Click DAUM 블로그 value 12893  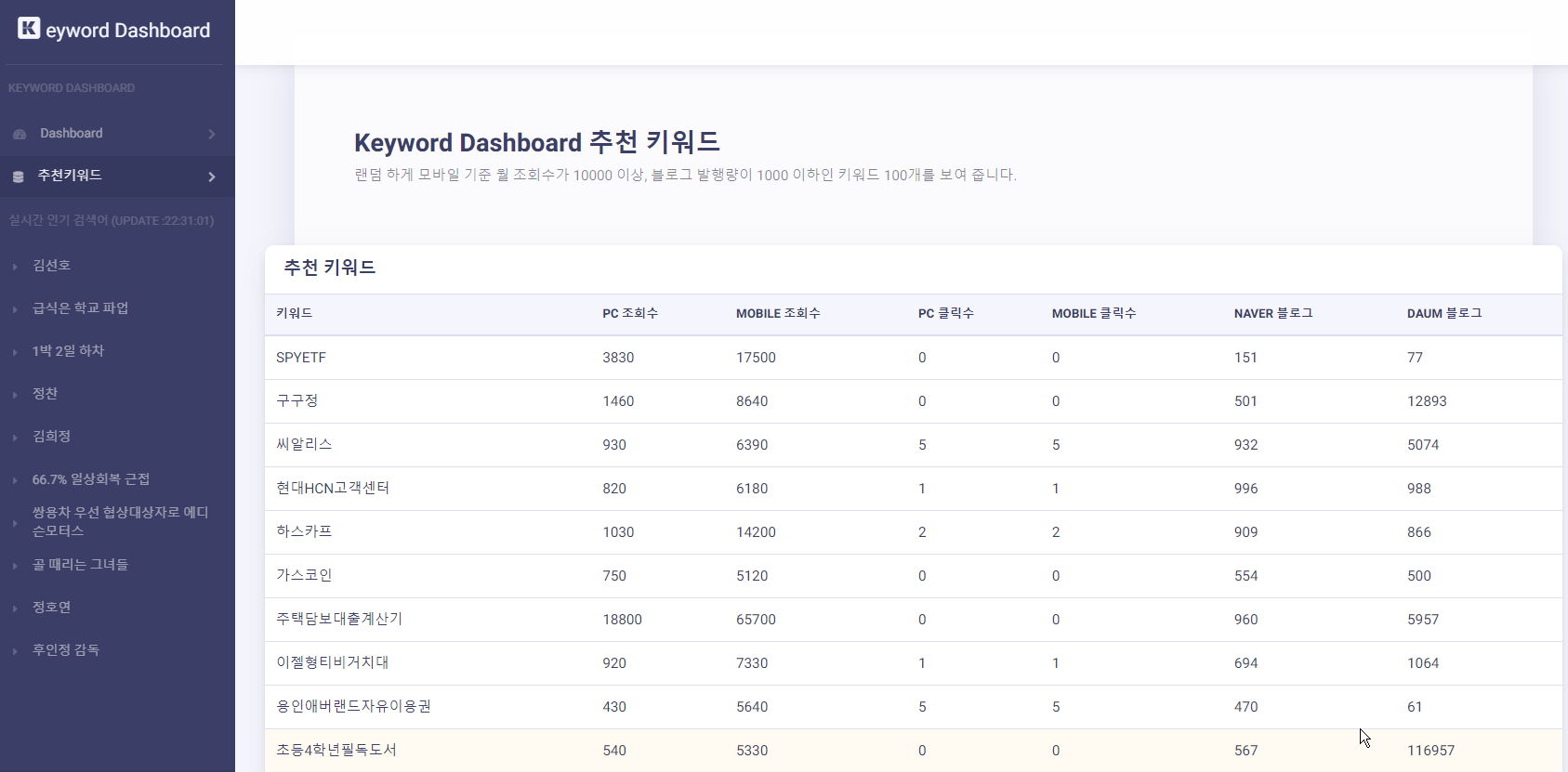pos(1427,401)
